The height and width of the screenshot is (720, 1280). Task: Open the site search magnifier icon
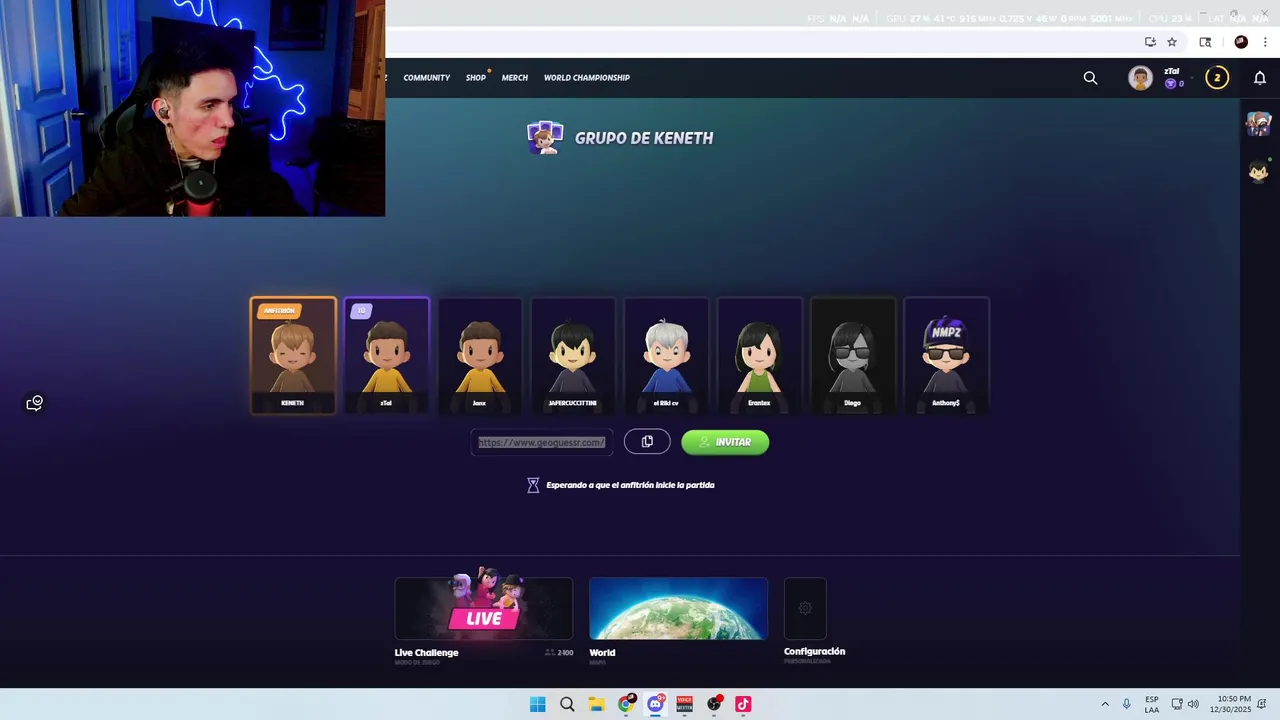coord(1090,78)
